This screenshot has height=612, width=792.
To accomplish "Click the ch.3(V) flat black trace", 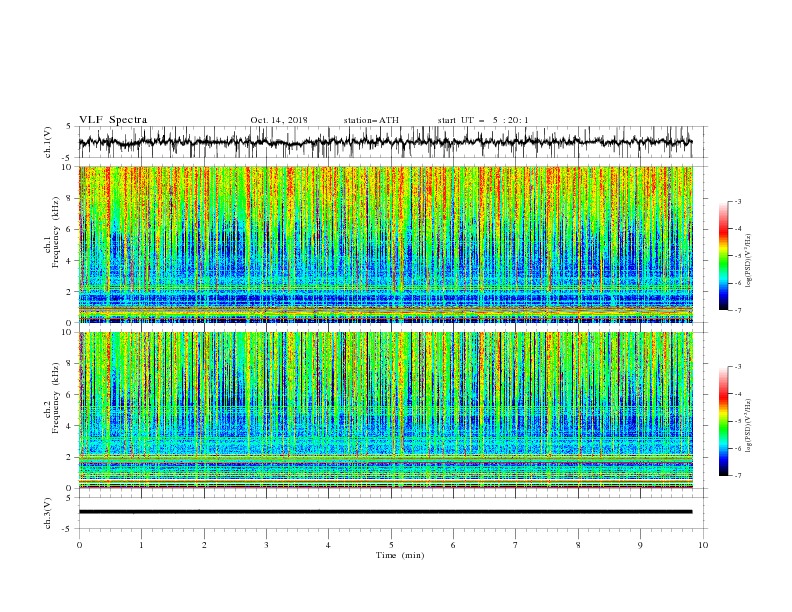I will click(x=385, y=512).
